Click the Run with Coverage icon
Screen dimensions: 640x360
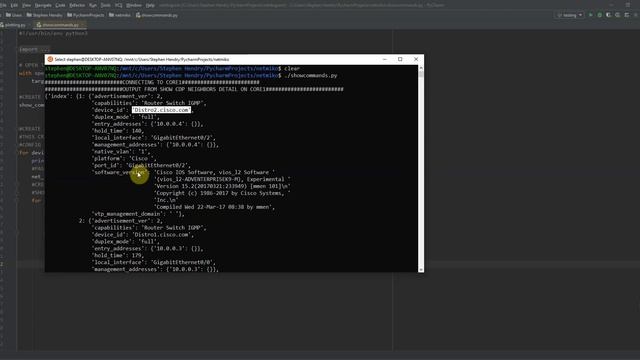609,15
